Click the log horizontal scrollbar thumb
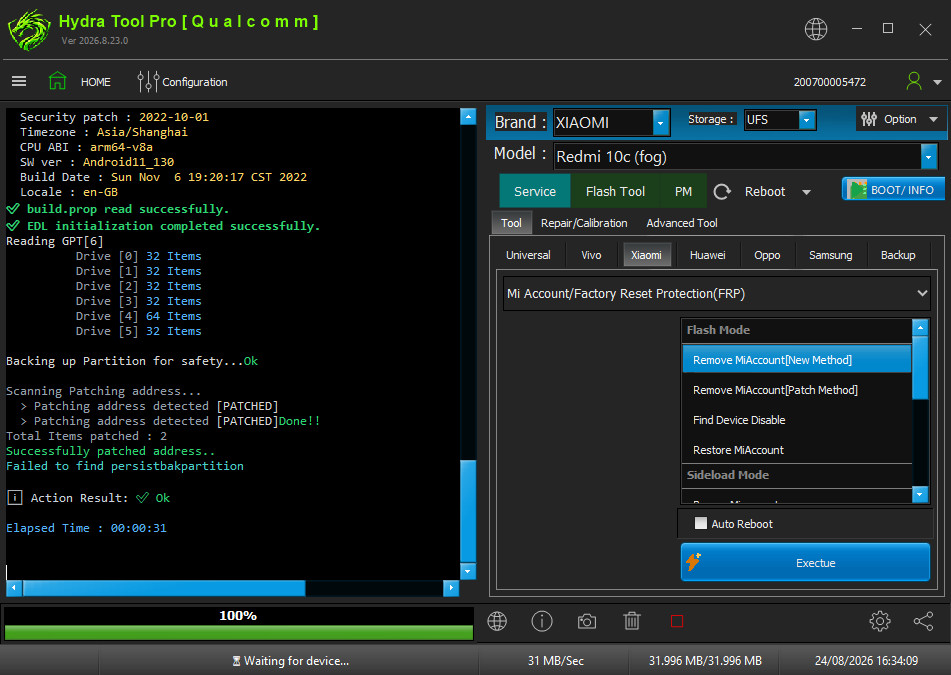 tap(164, 588)
